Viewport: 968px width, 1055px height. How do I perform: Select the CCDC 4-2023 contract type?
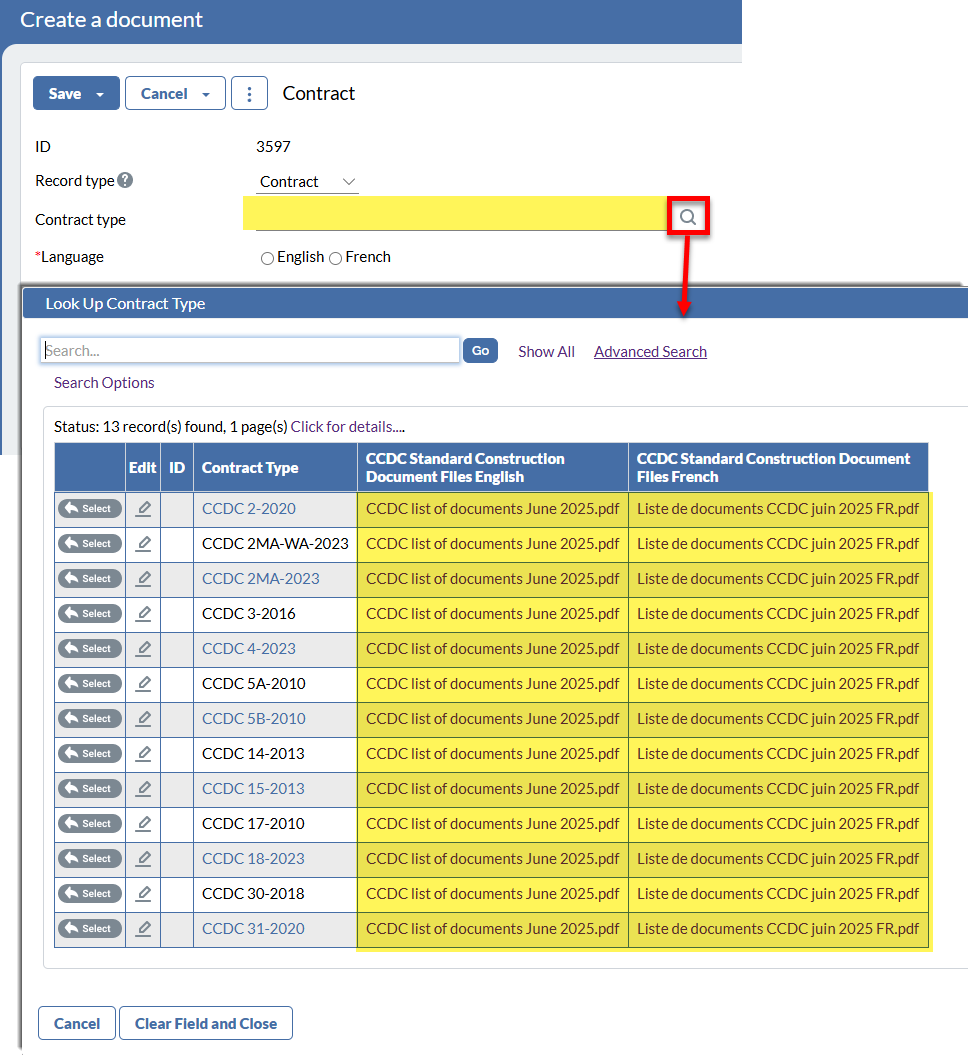[90, 649]
